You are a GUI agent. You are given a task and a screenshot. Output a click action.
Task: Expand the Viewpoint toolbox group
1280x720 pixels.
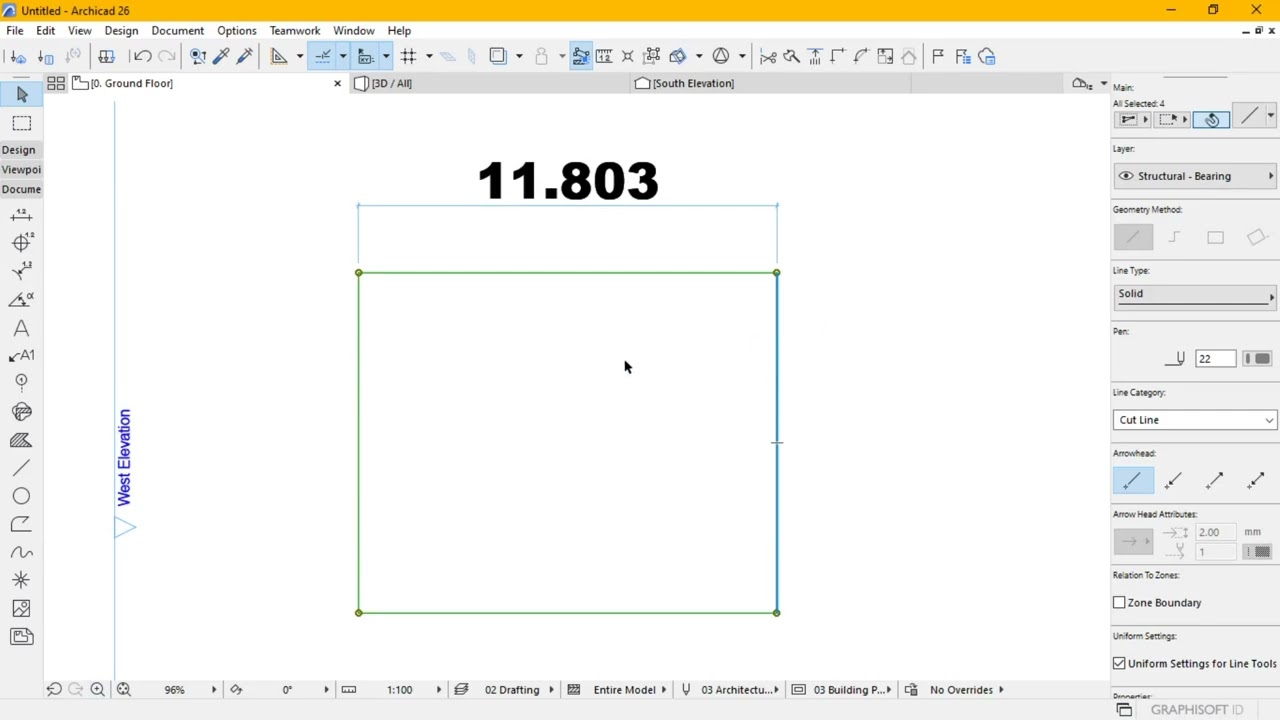point(20,169)
